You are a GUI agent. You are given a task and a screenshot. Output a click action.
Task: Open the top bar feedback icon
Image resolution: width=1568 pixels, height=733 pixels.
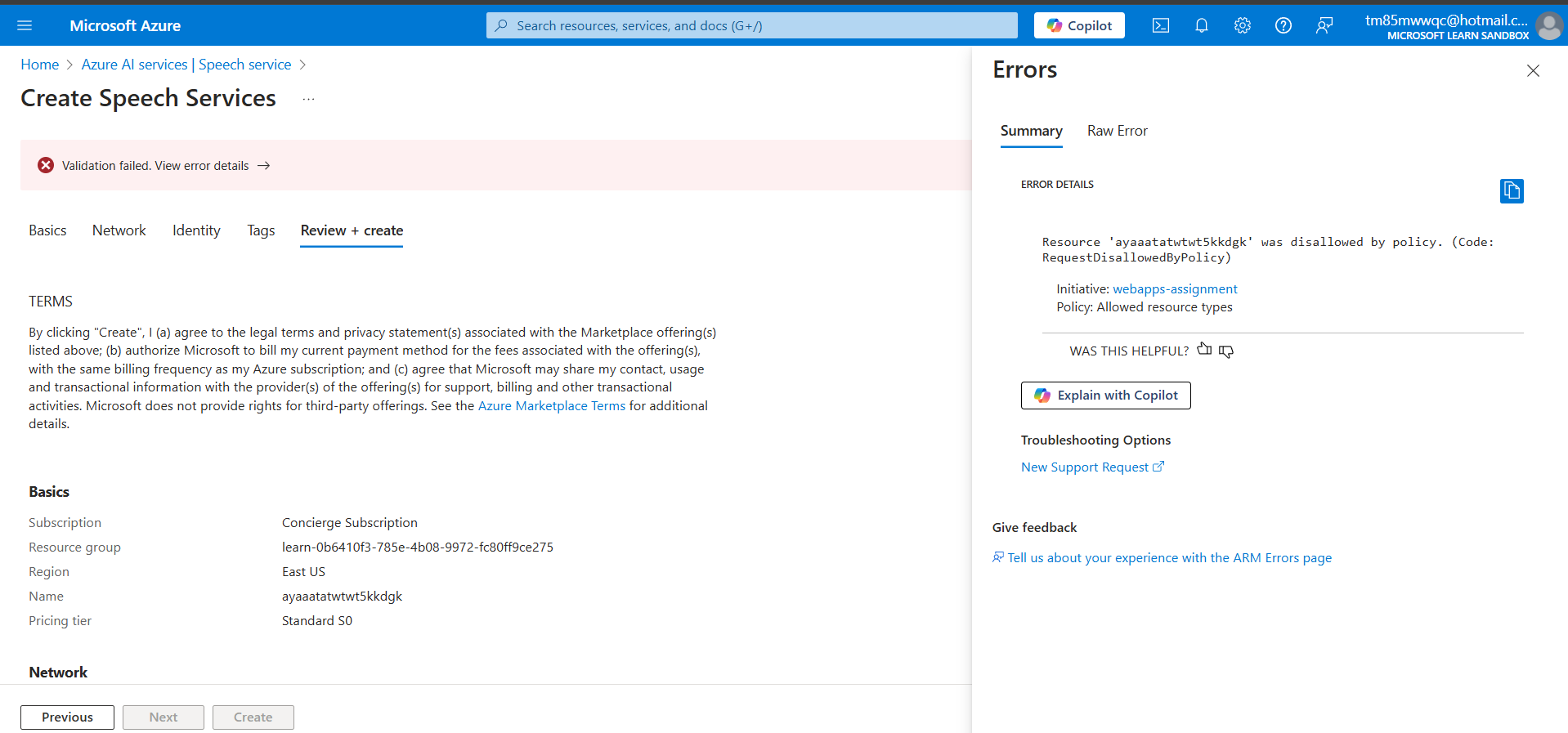click(1324, 25)
